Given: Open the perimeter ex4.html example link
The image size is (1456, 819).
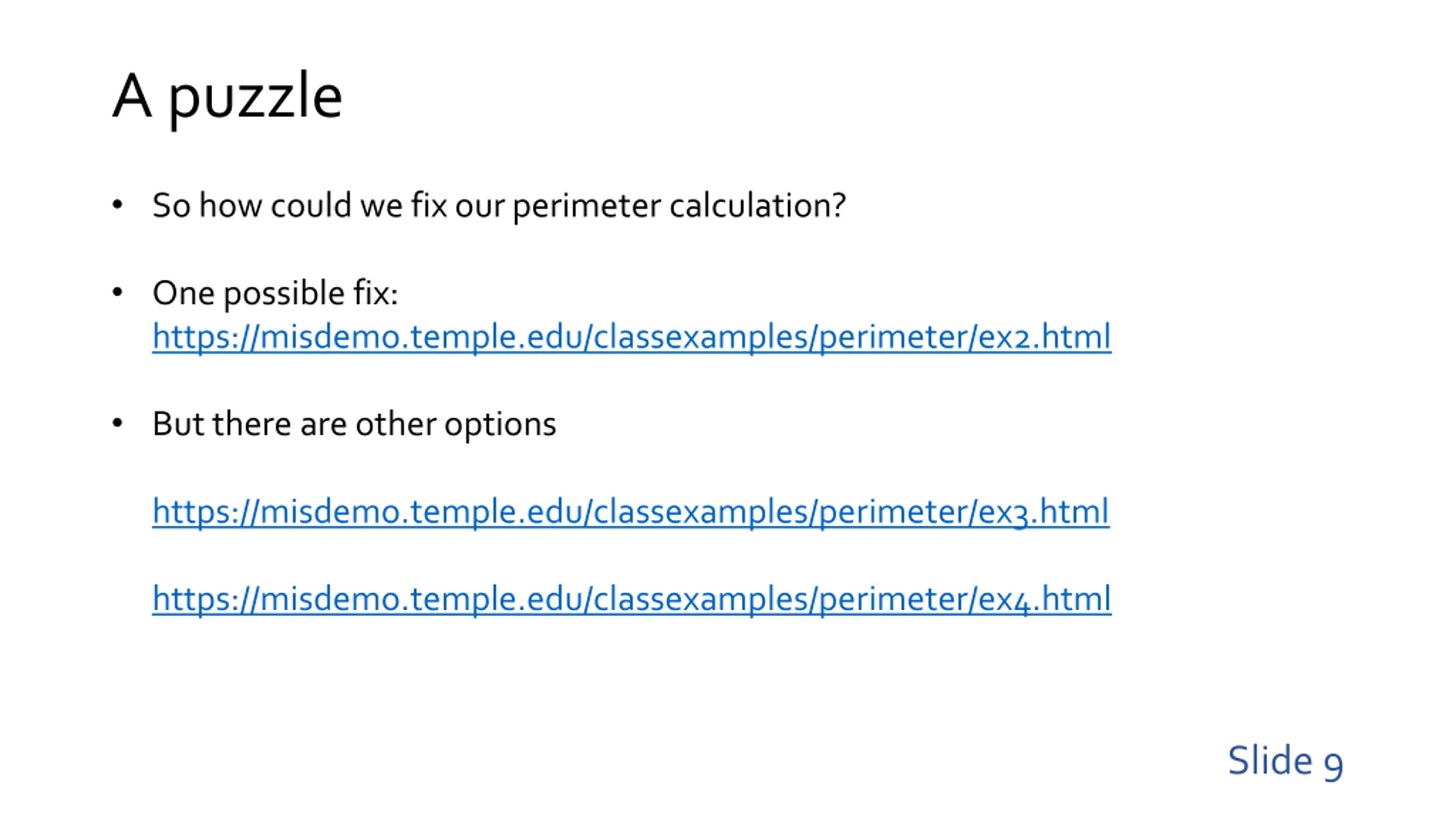Looking at the screenshot, I should [631, 598].
